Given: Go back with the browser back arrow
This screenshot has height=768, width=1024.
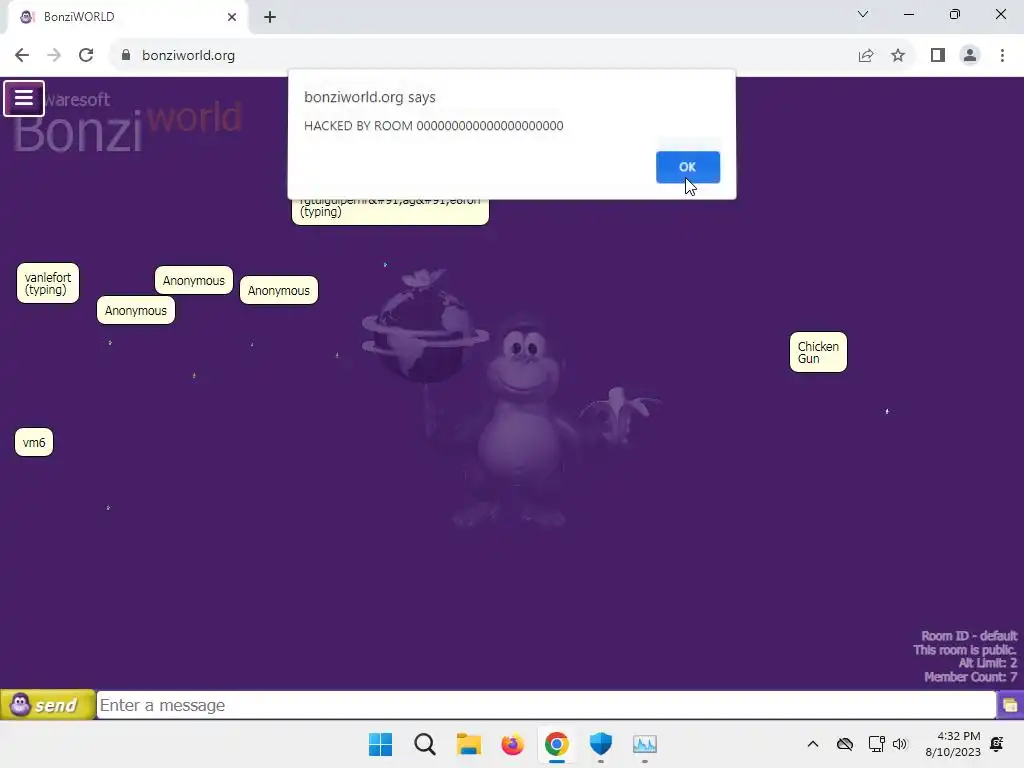Looking at the screenshot, I should pos(22,56).
